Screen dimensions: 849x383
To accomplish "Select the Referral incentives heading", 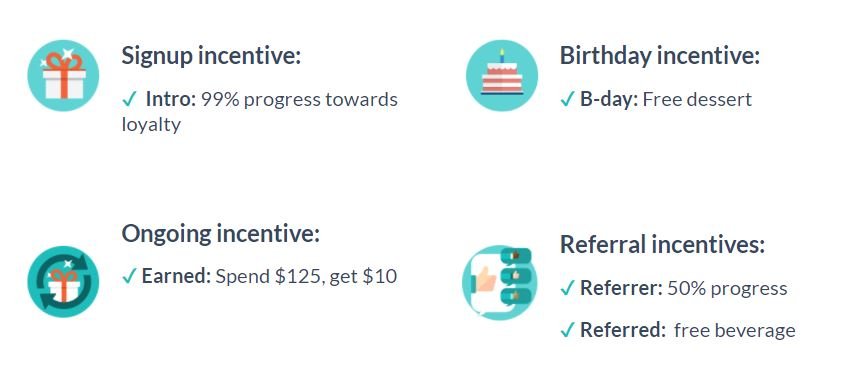I will click(662, 244).
